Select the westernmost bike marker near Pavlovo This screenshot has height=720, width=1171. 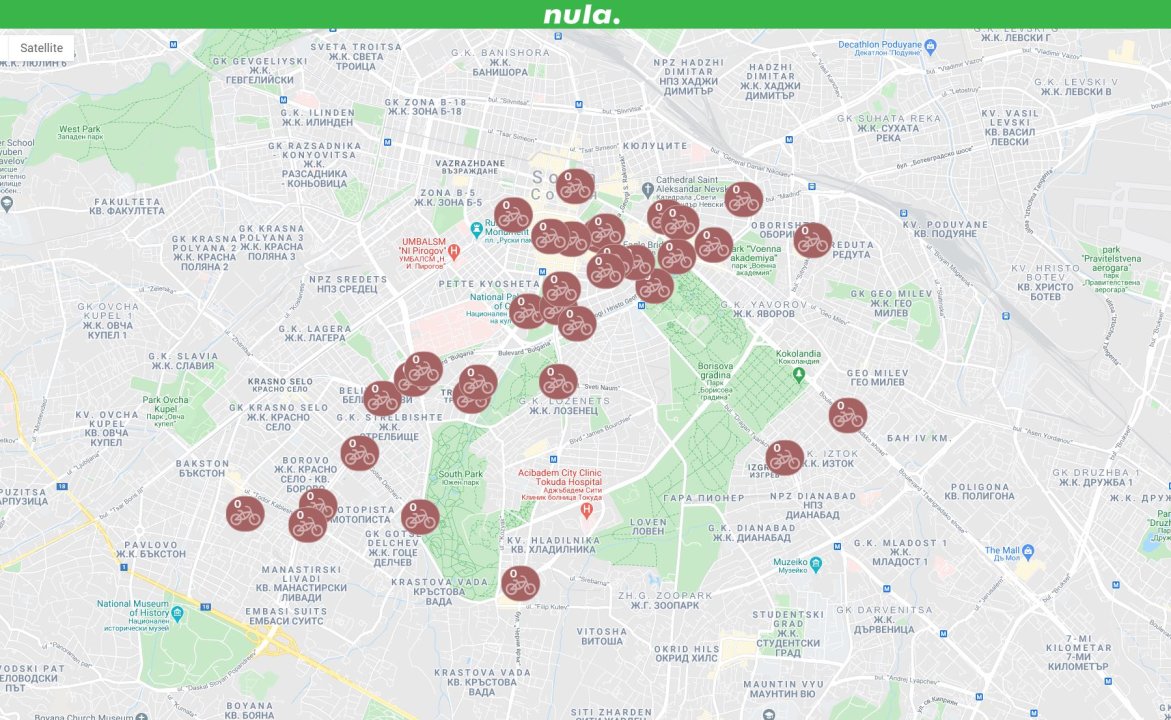pyautogui.click(x=245, y=514)
